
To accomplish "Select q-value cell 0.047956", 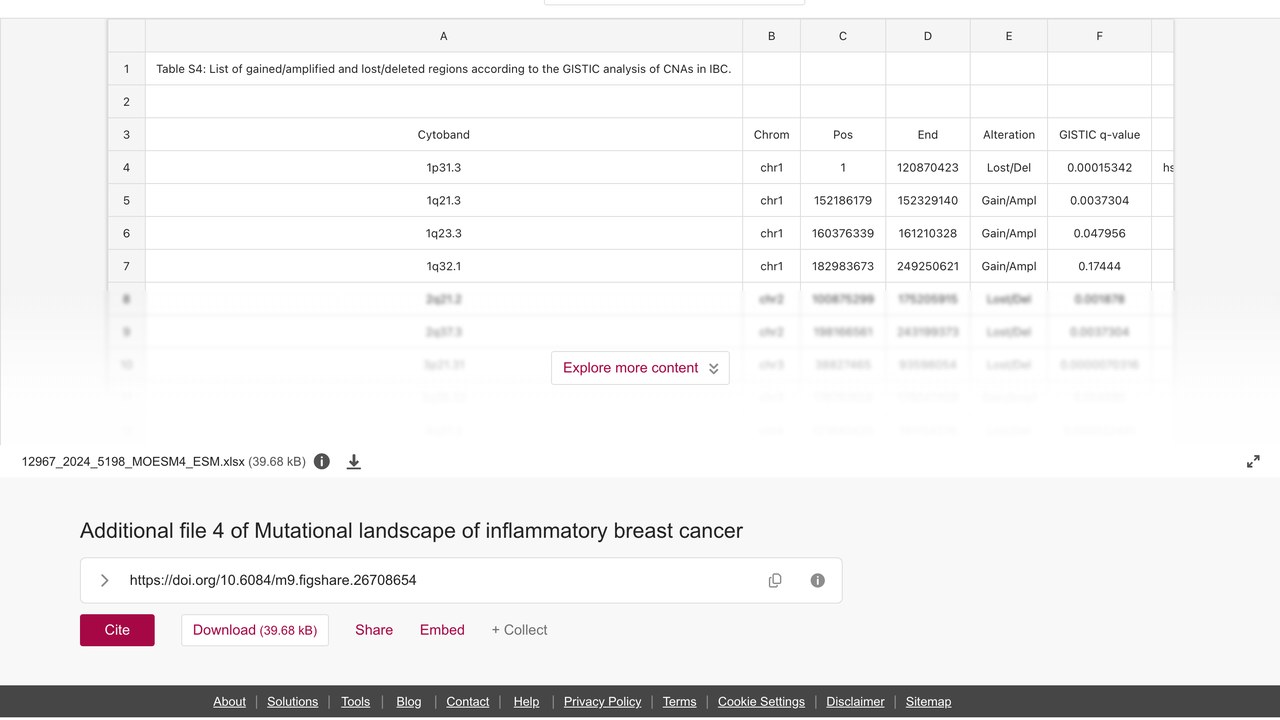I will (x=1099, y=234).
